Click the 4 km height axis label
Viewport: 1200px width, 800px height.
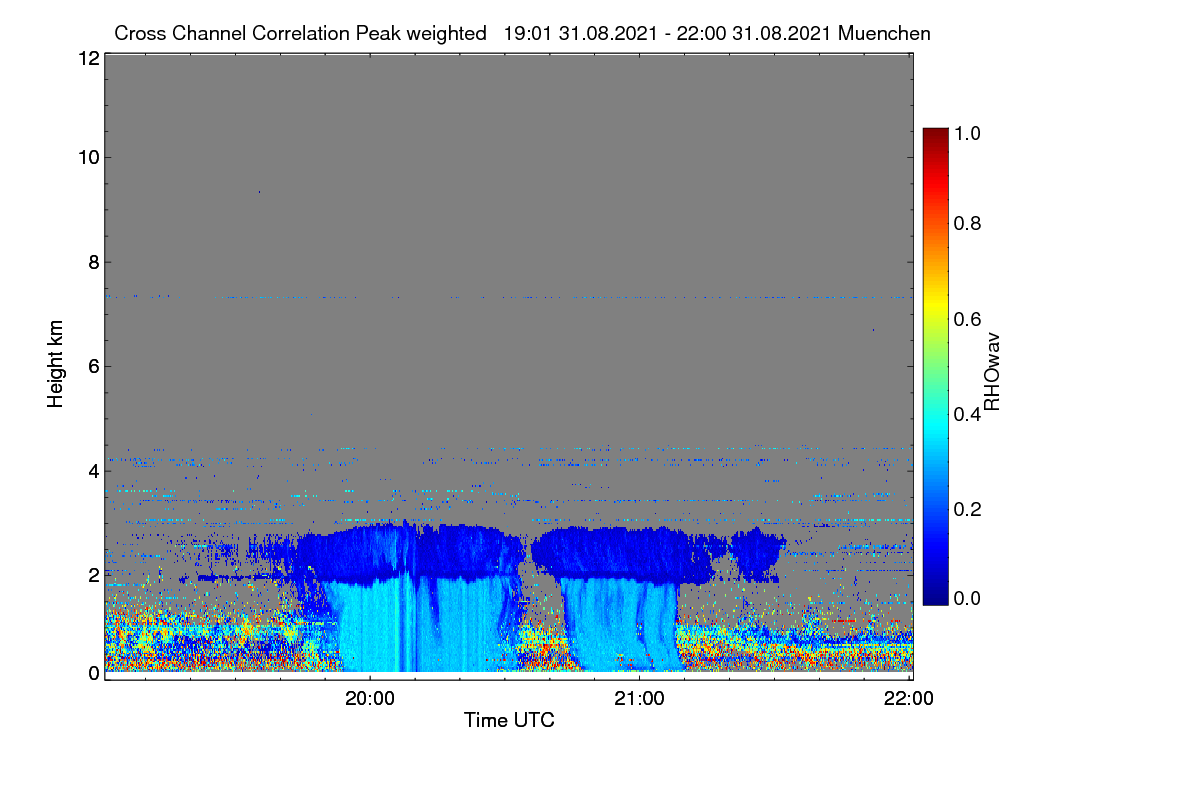[x=93, y=470]
